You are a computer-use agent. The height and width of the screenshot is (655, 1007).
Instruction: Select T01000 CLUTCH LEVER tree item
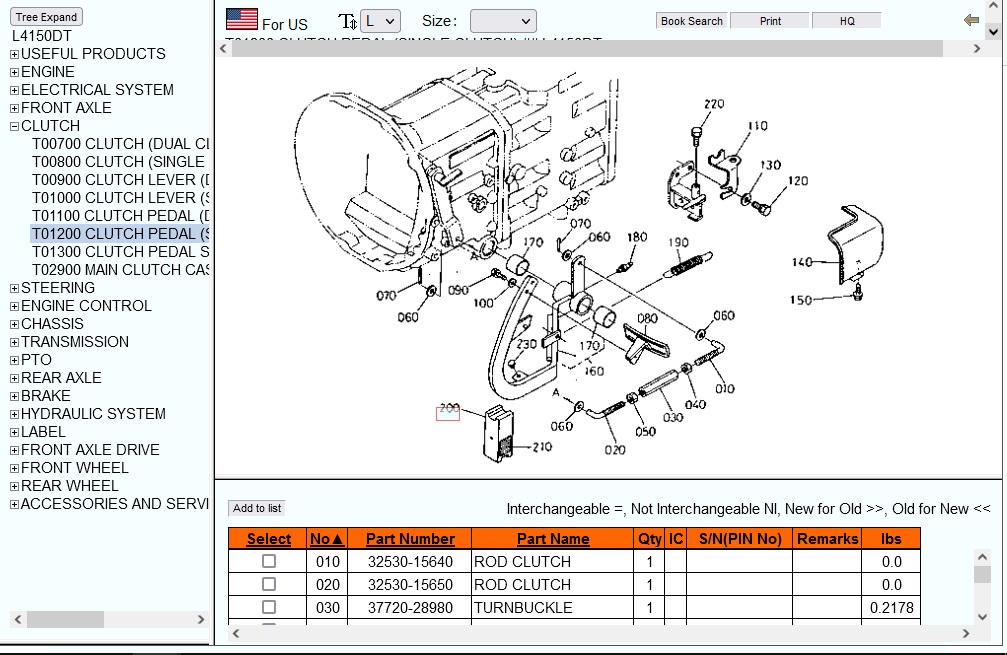pyautogui.click(x=121, y=198)
